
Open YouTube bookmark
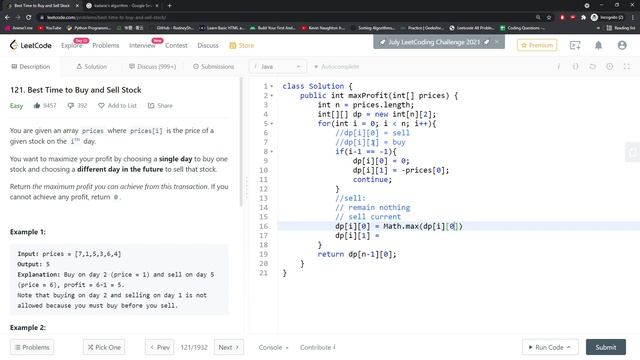49,28
